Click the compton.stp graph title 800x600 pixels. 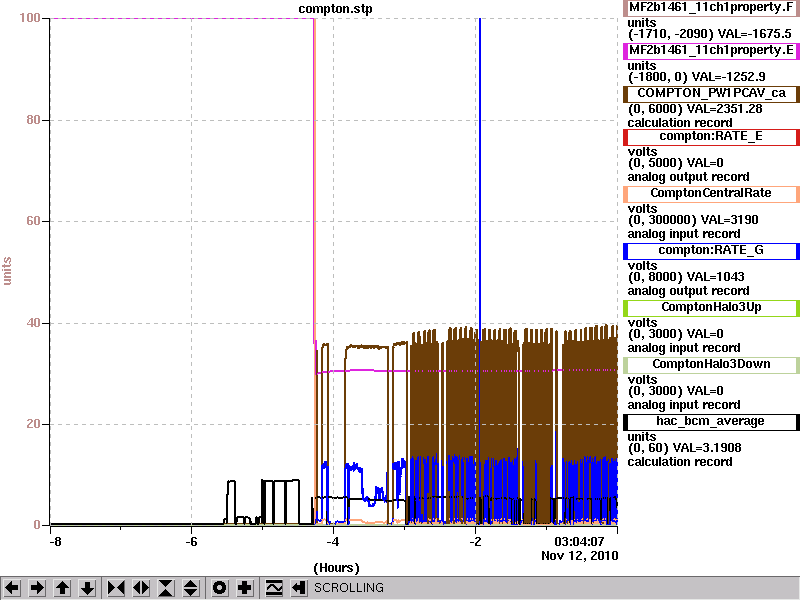click(335, 9)
